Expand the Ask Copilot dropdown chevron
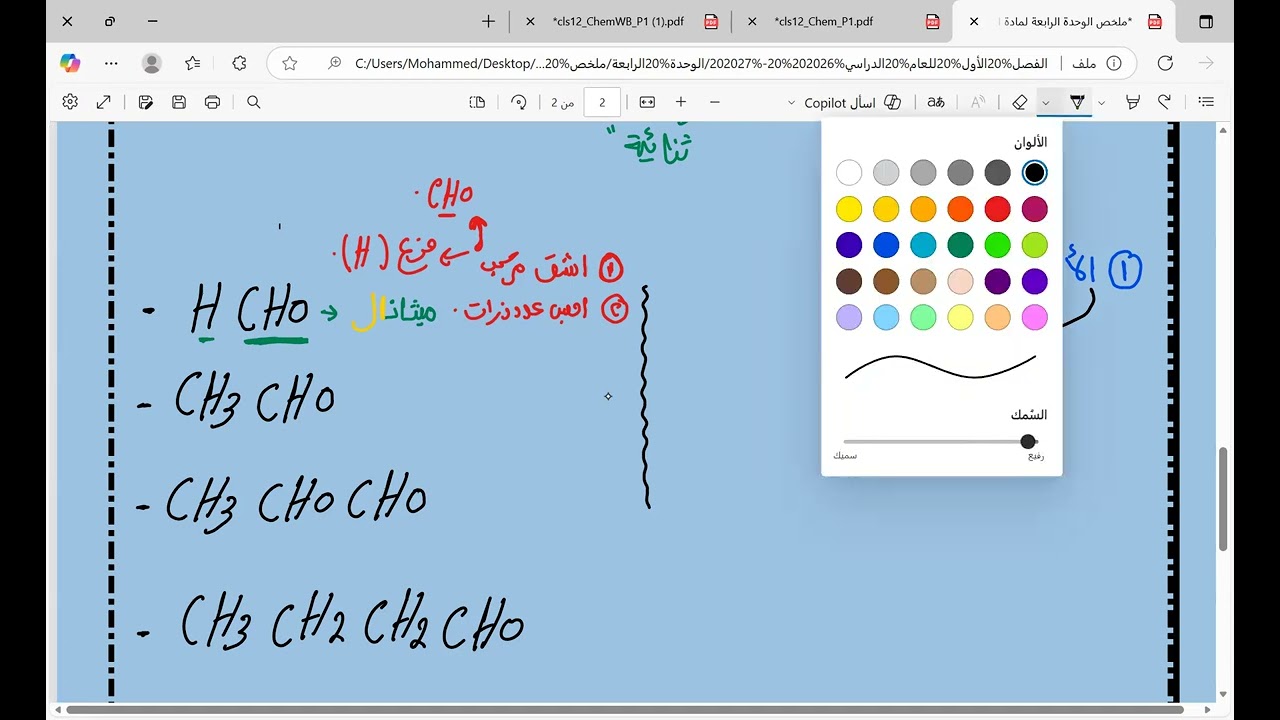The width and height of the screenshot is (1280, 720). coord(792,102)
